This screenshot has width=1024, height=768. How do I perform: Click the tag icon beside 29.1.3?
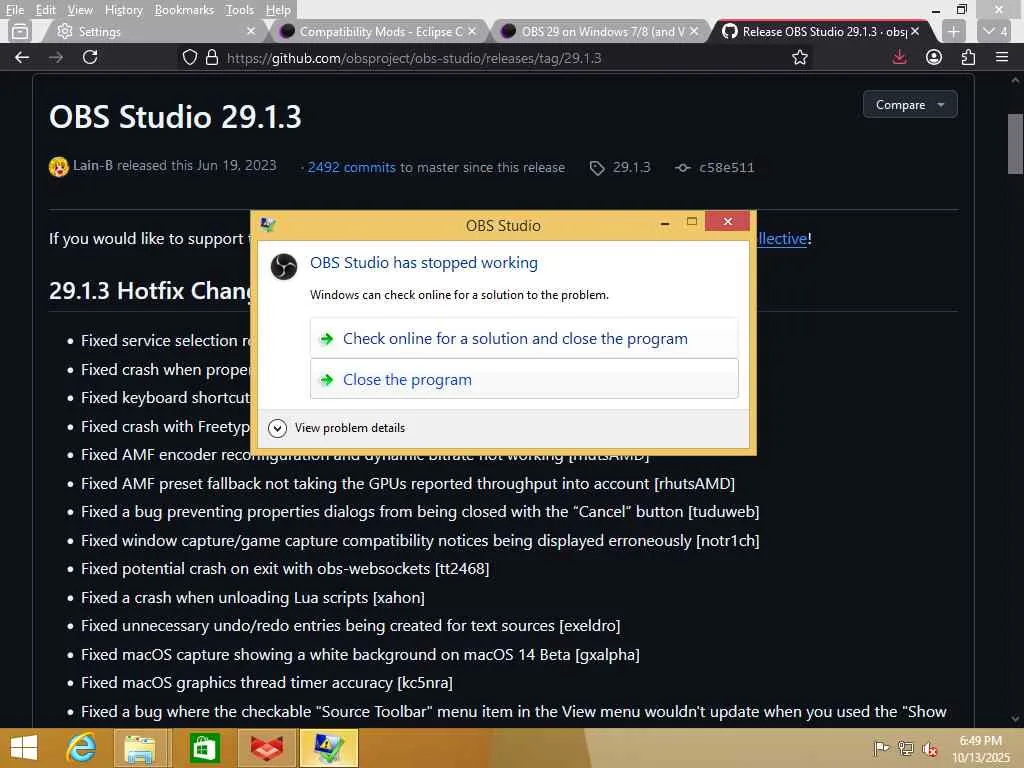point(597,168)
